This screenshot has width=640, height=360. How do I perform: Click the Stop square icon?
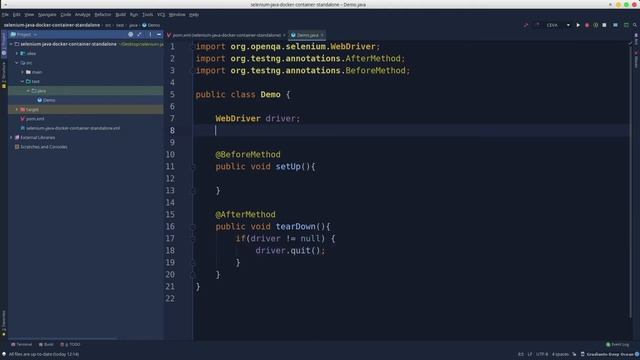coord(604,25)
